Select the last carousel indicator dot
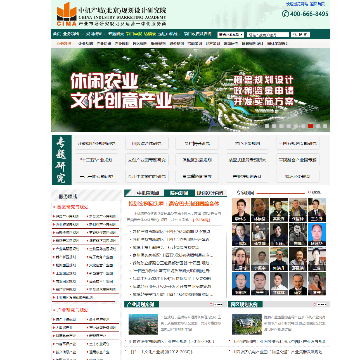Viewport: 360px width, 360px height. (x=325, y=126)
